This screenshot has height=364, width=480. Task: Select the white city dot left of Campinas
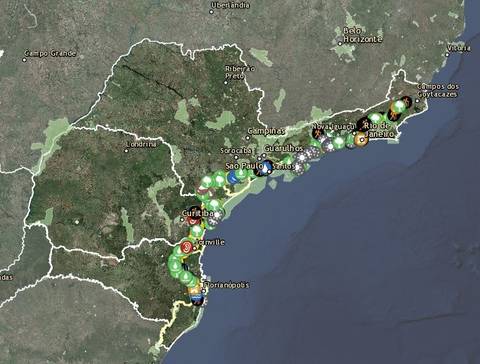(x=248, y=138)
